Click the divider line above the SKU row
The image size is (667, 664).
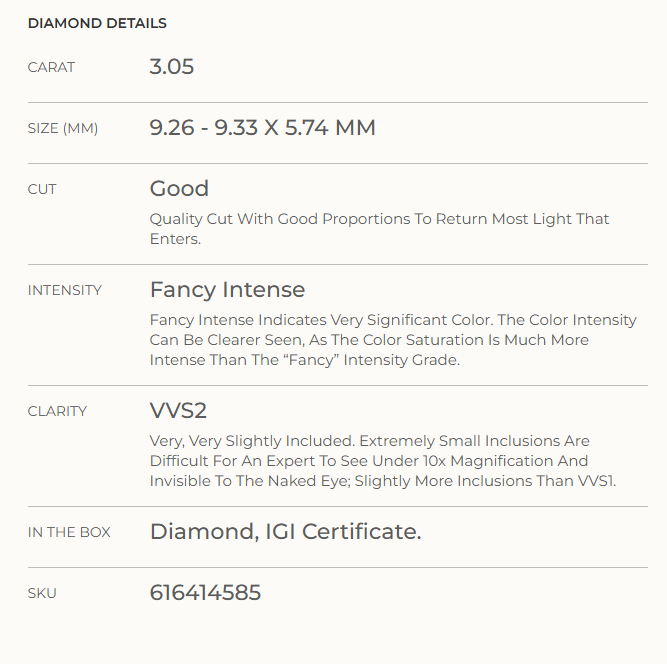point(338,567)
